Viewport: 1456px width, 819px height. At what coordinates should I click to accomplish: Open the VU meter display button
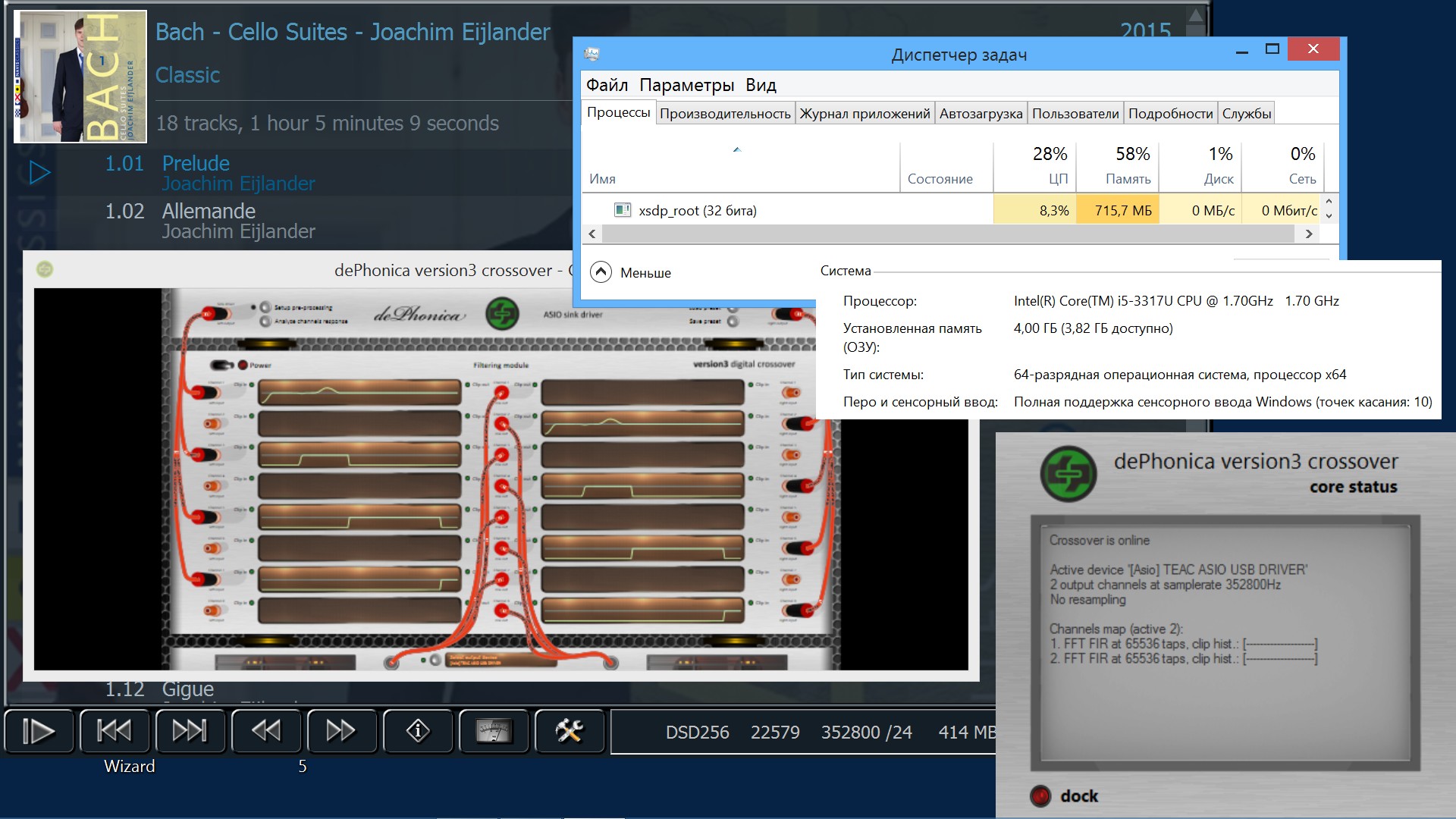[494, 731]
